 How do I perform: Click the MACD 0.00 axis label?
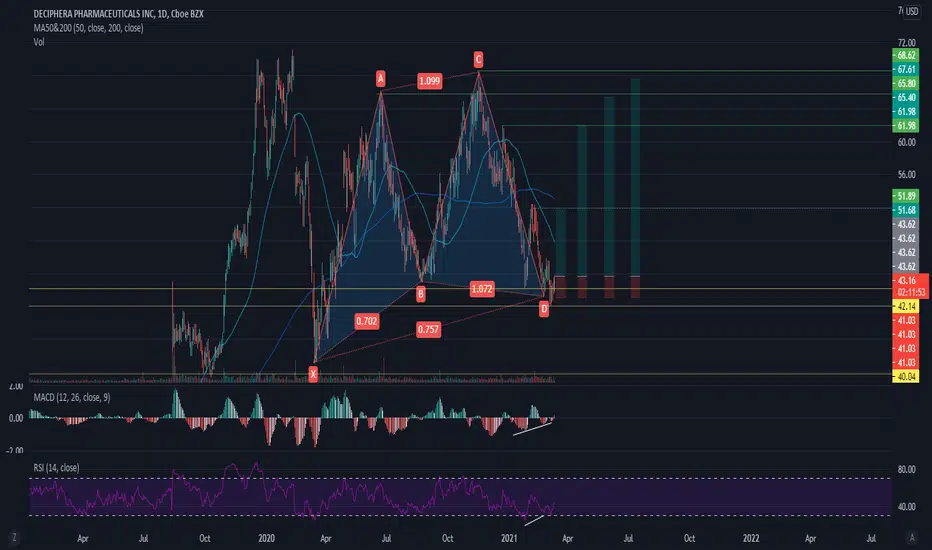(x=16, y=418)
